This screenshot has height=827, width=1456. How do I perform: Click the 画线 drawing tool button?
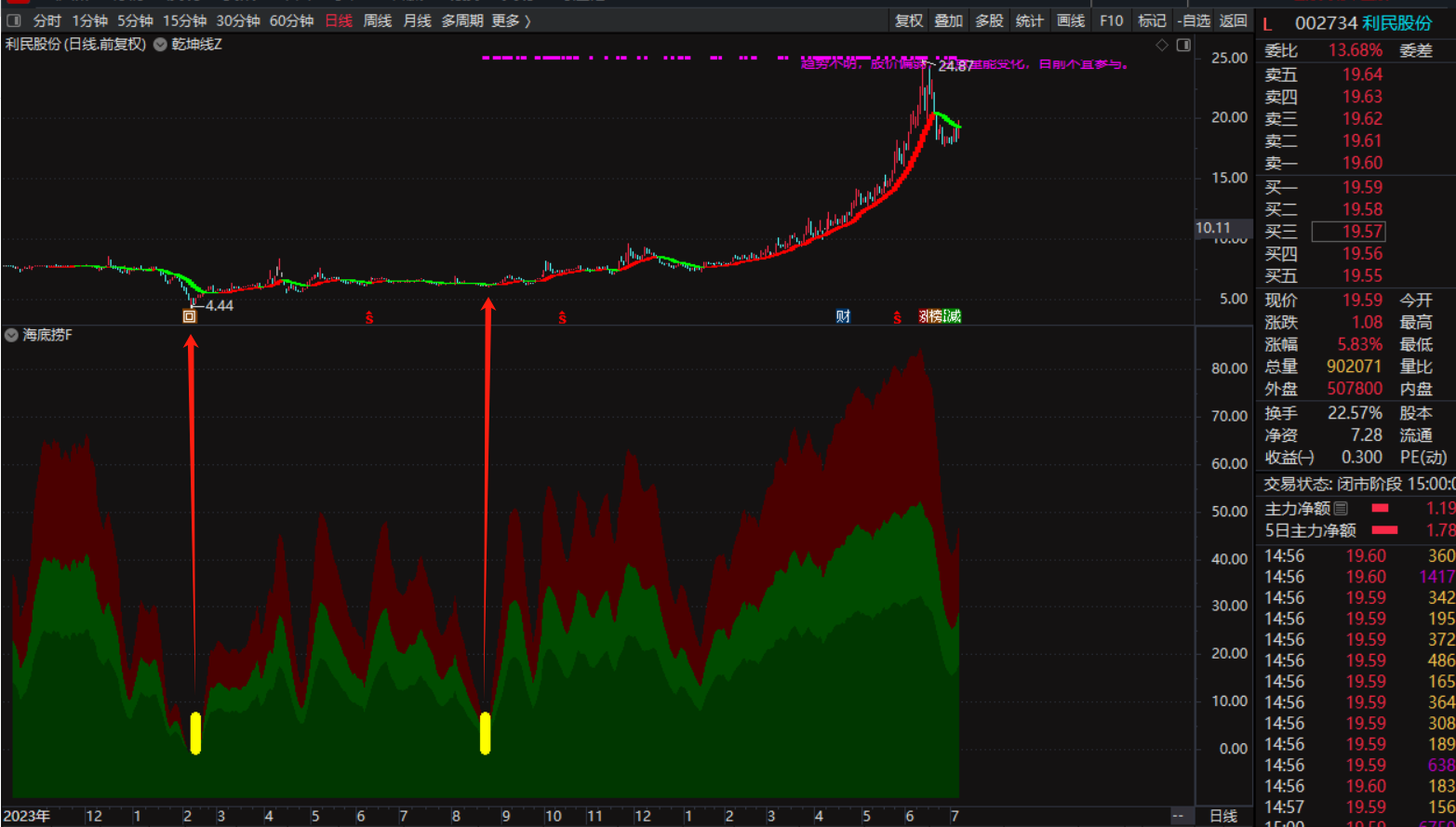click(x=1071, y=20)
